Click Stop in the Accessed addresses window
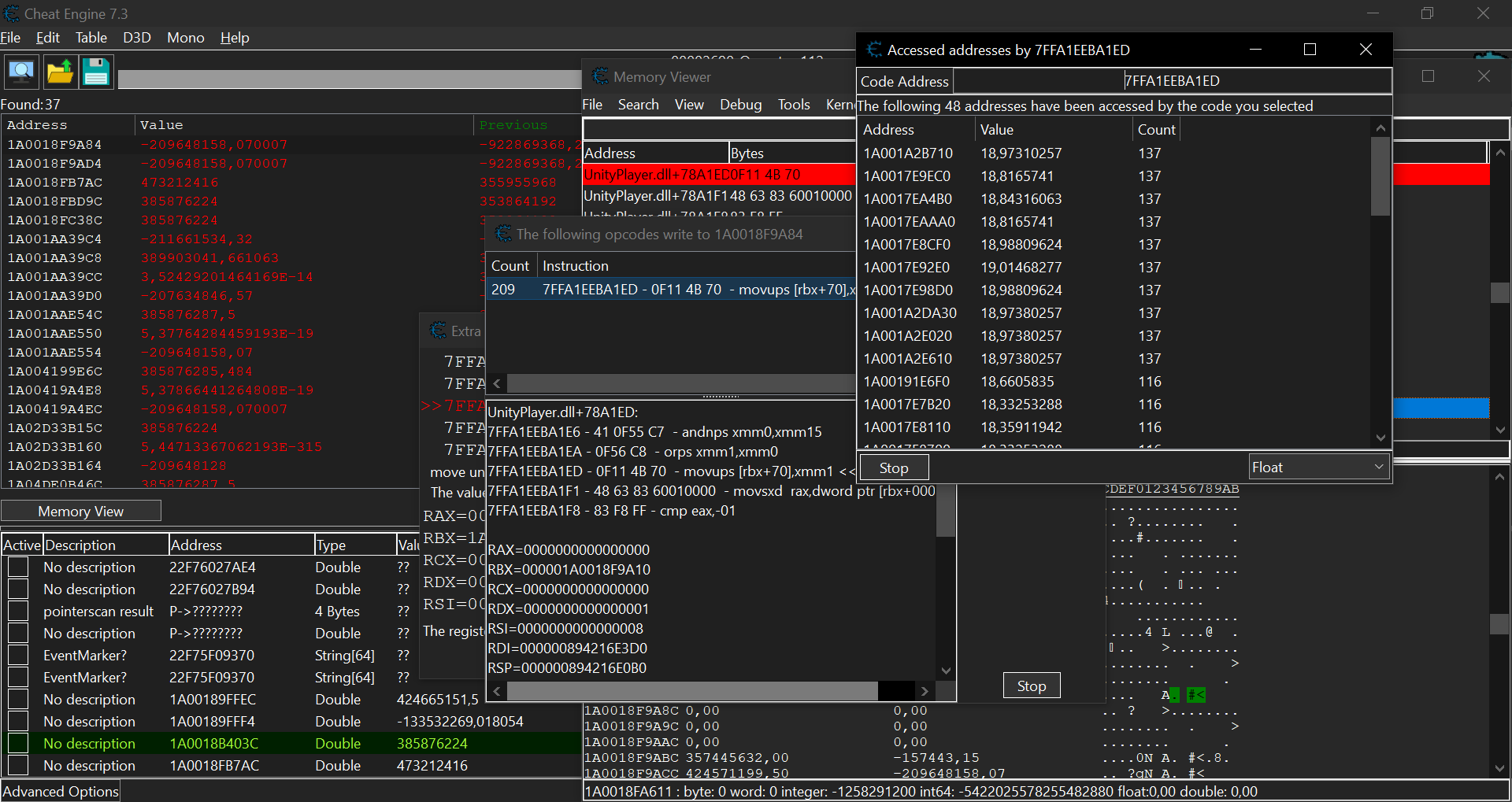 tap(893, 468)
